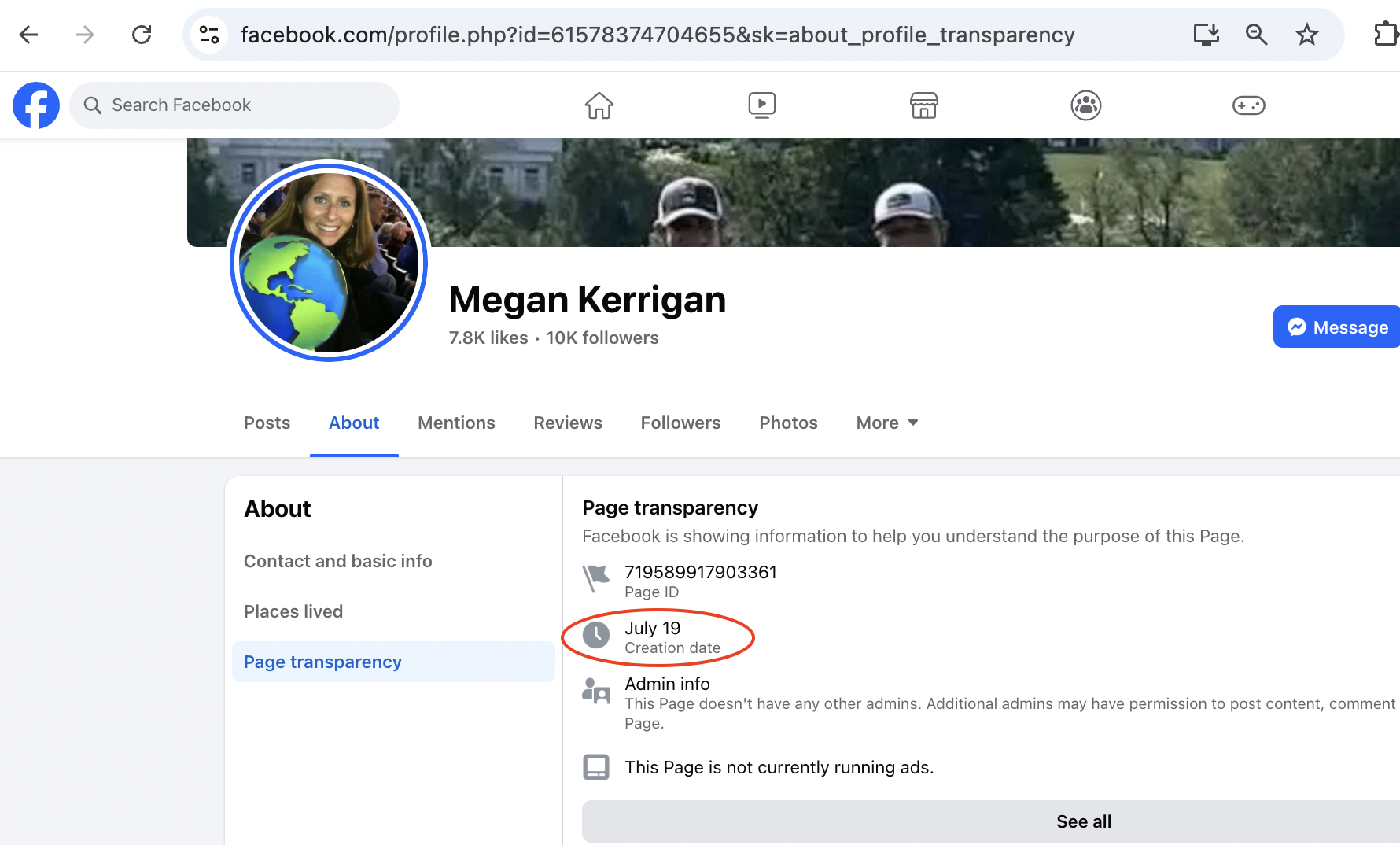Expand the More dropdown tab
Screen dimensions: 1400x845
(x=887, y=423)
